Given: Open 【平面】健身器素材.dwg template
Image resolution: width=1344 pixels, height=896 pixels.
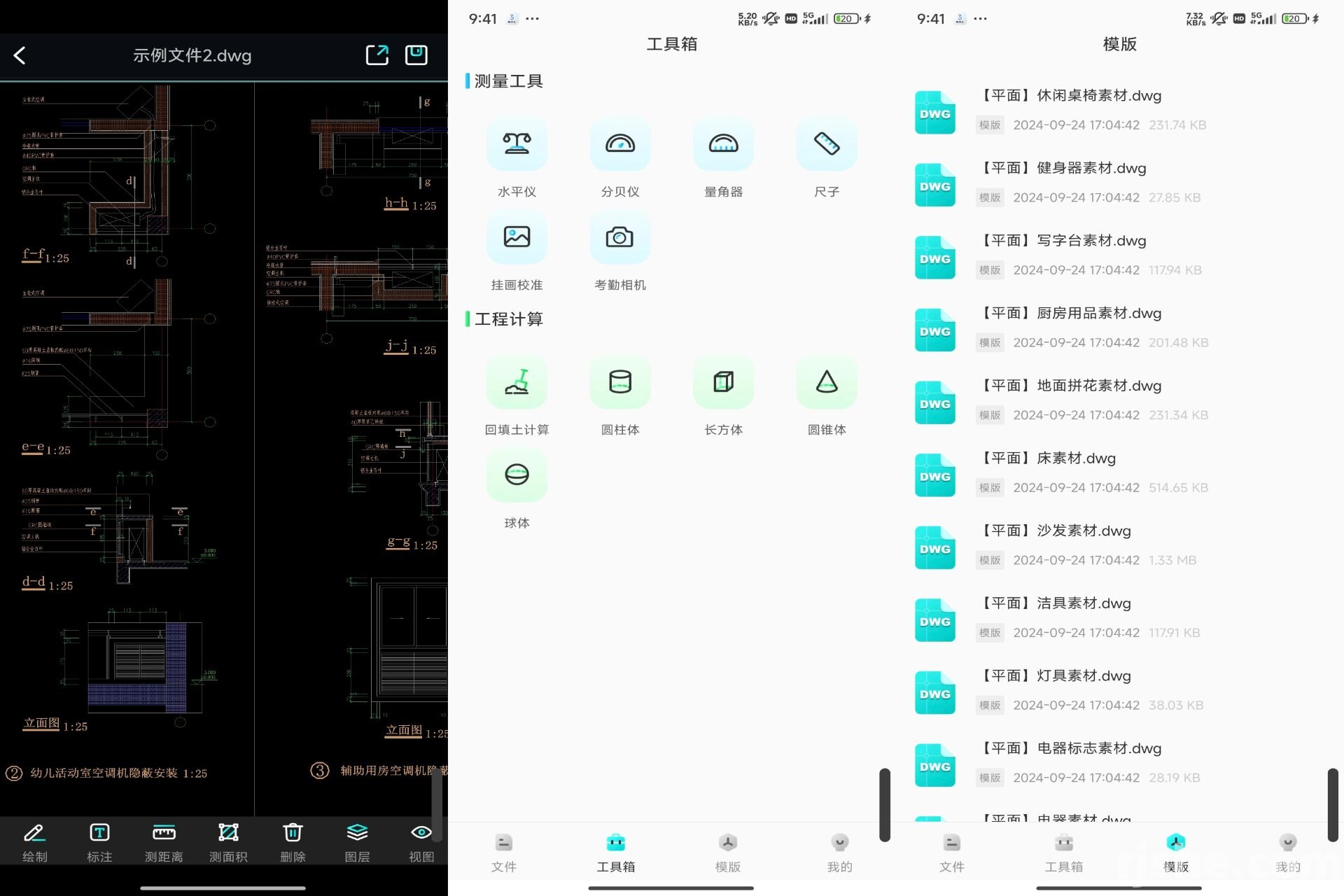Looking at the screenshot, I should [x=1120, y=183].
